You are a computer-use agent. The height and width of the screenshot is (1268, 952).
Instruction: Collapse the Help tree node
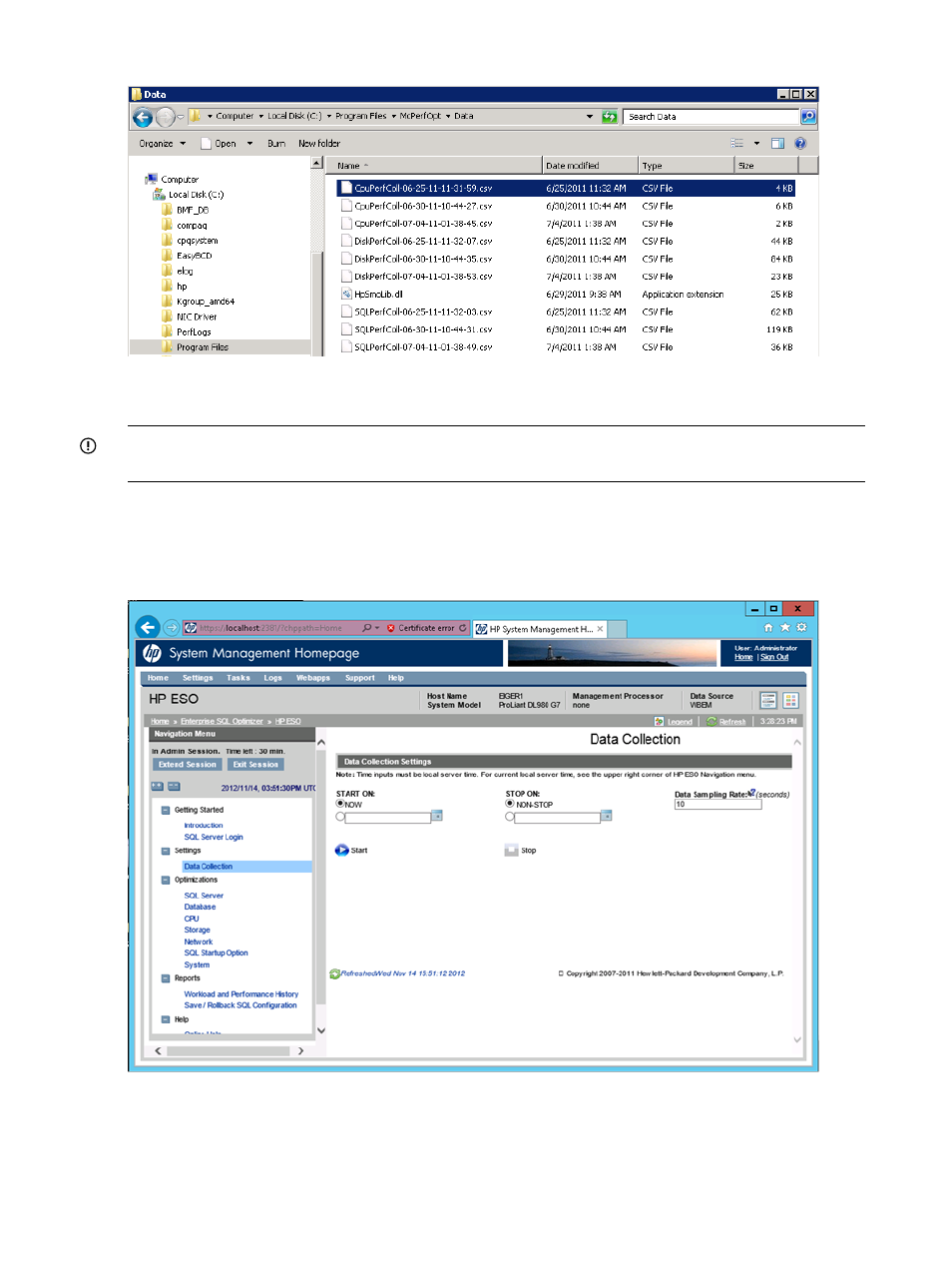pyautogui.click(x=166, y=1019)
